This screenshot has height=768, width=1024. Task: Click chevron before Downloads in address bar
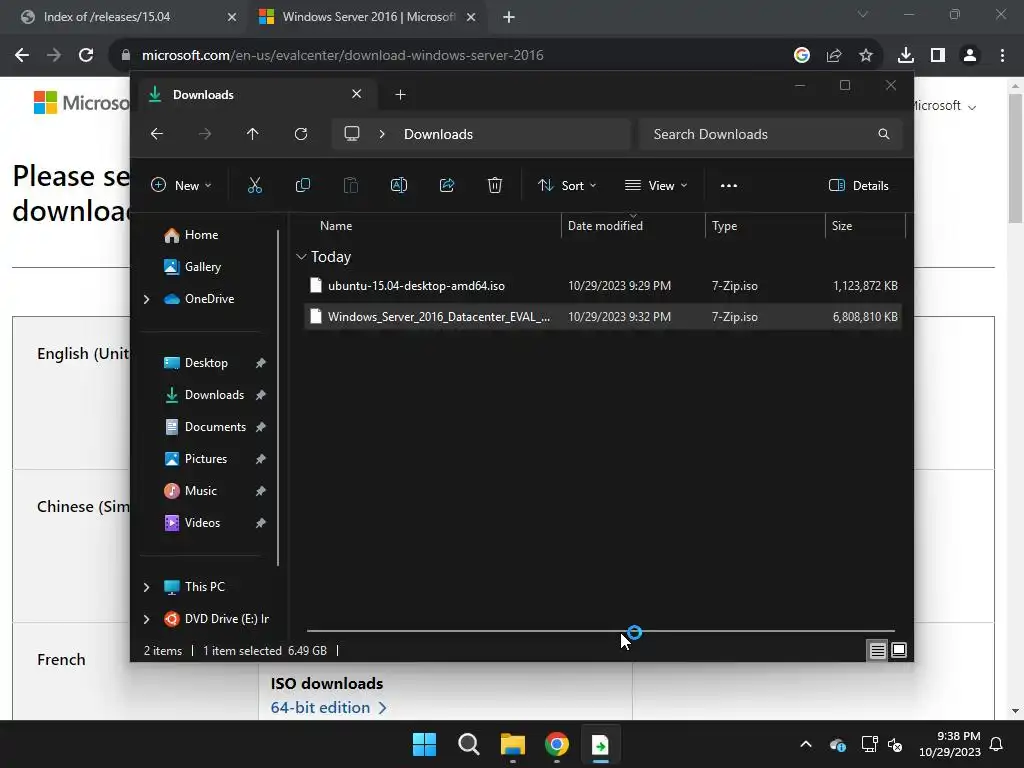point(382,134)
